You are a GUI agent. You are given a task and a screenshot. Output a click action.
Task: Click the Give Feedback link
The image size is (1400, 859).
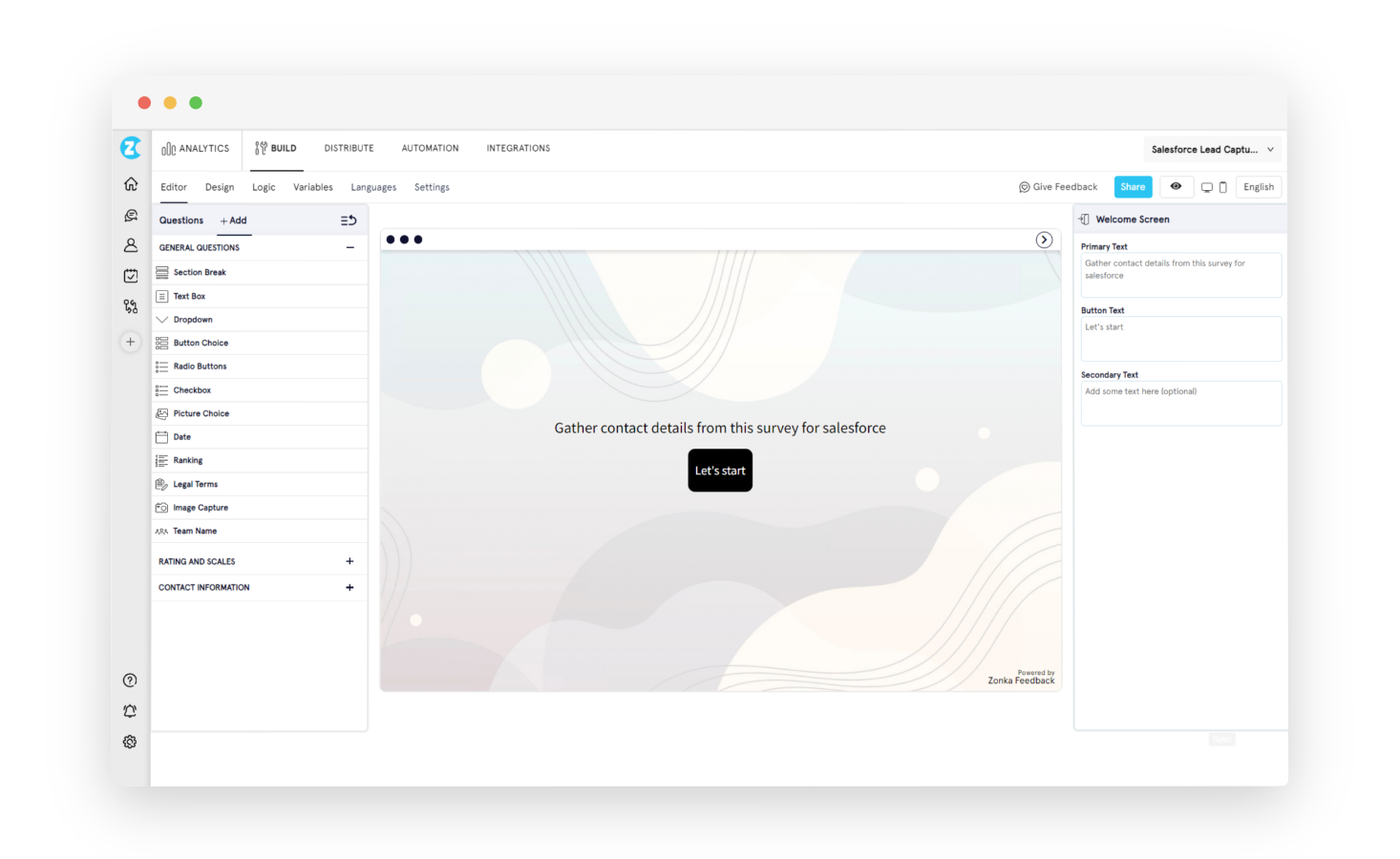[x=1058, y=186]
